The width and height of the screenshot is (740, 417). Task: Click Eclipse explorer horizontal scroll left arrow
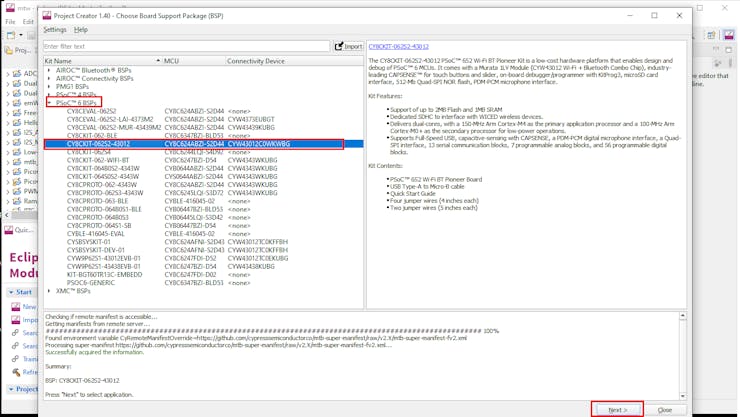click(x=7, y=215)
